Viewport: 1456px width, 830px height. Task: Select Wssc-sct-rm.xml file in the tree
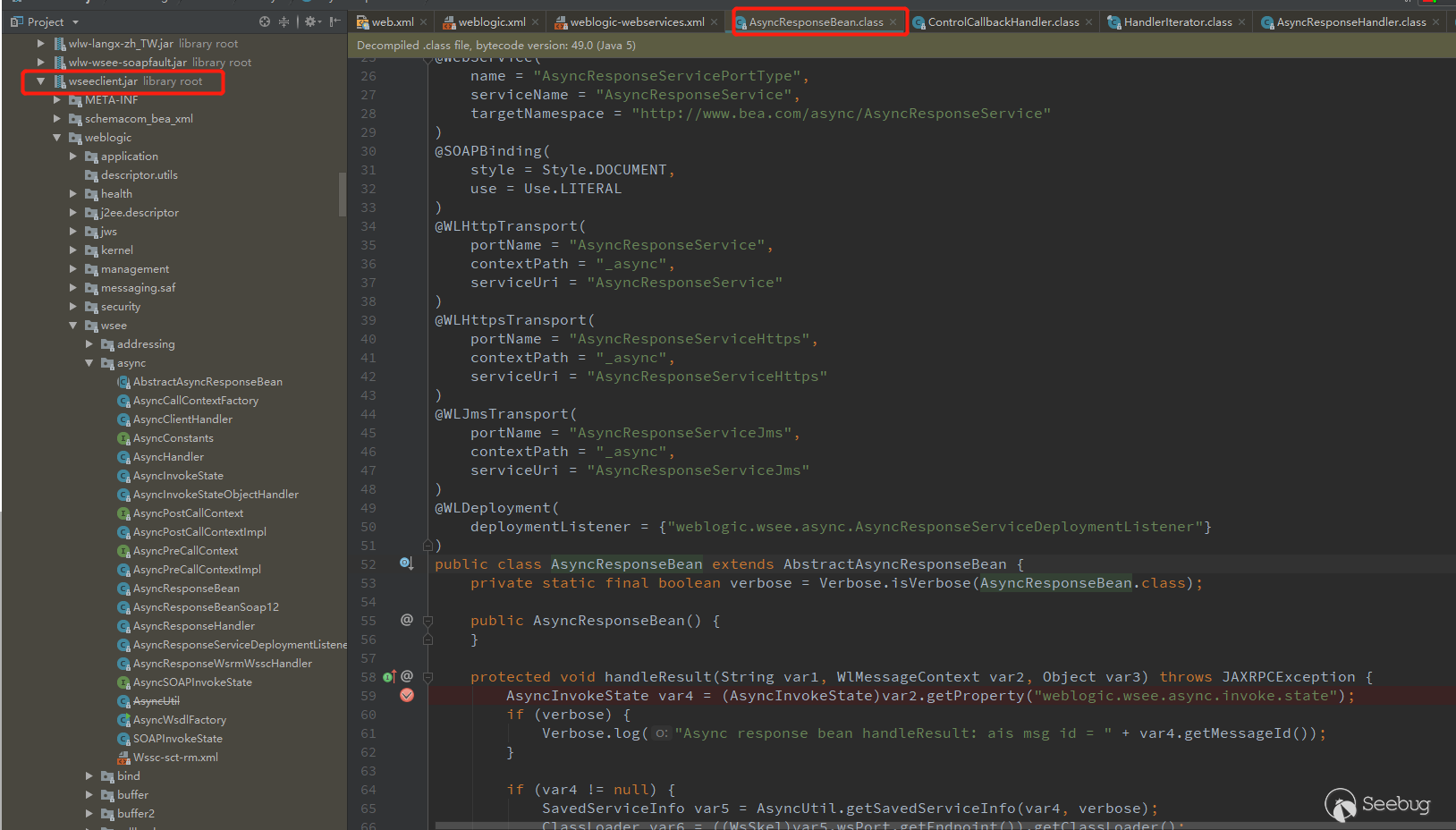[x=175, y=758]
